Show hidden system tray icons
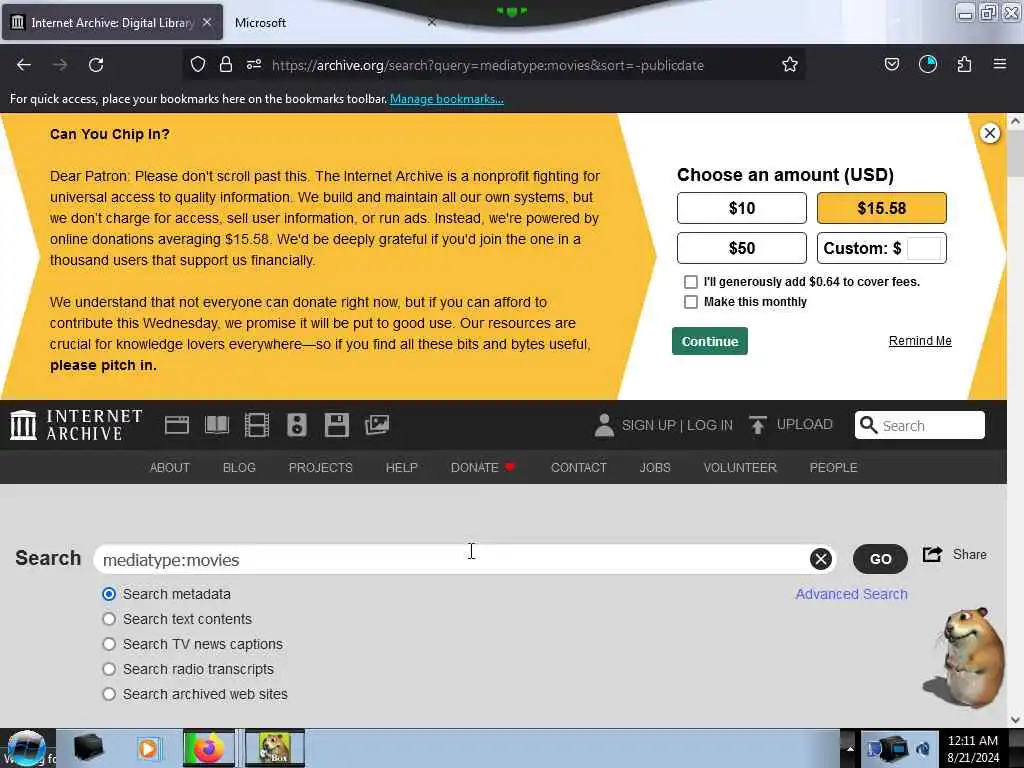 [850, 748]
